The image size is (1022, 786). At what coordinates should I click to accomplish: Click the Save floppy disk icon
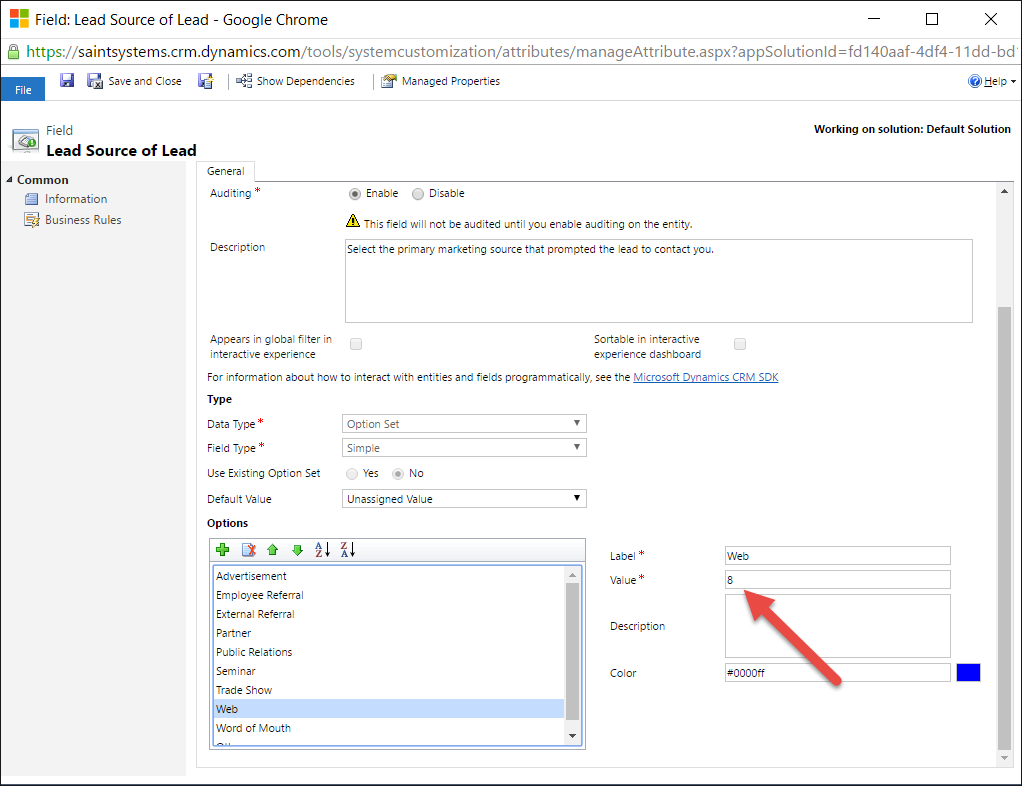(x=67, y=81)
